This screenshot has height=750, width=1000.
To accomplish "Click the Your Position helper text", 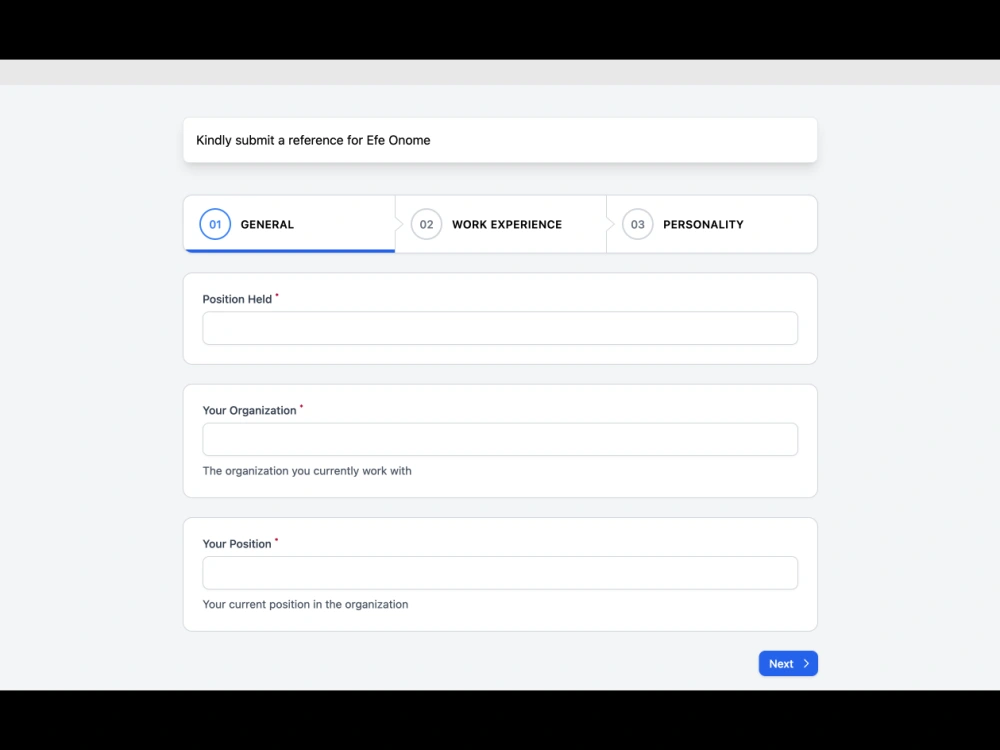I will [305, 604].
